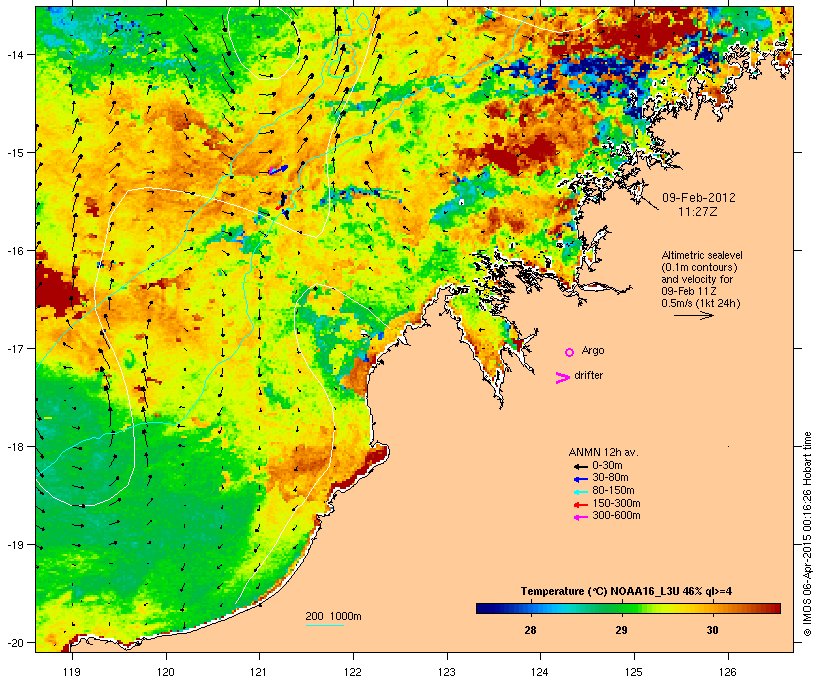The image size is (820, 680).
Task: Click the magenta drifter legend marker
Action: coord(563,378)
